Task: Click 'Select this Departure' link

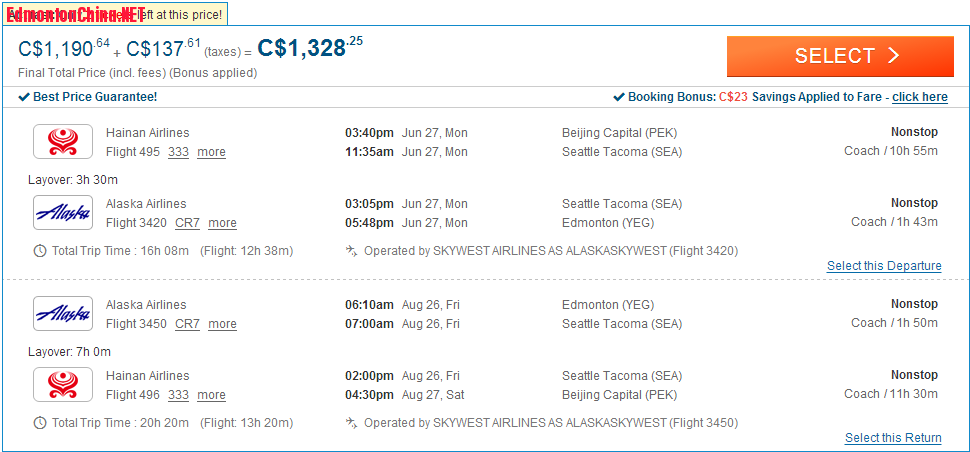Action: click(884, 266)
